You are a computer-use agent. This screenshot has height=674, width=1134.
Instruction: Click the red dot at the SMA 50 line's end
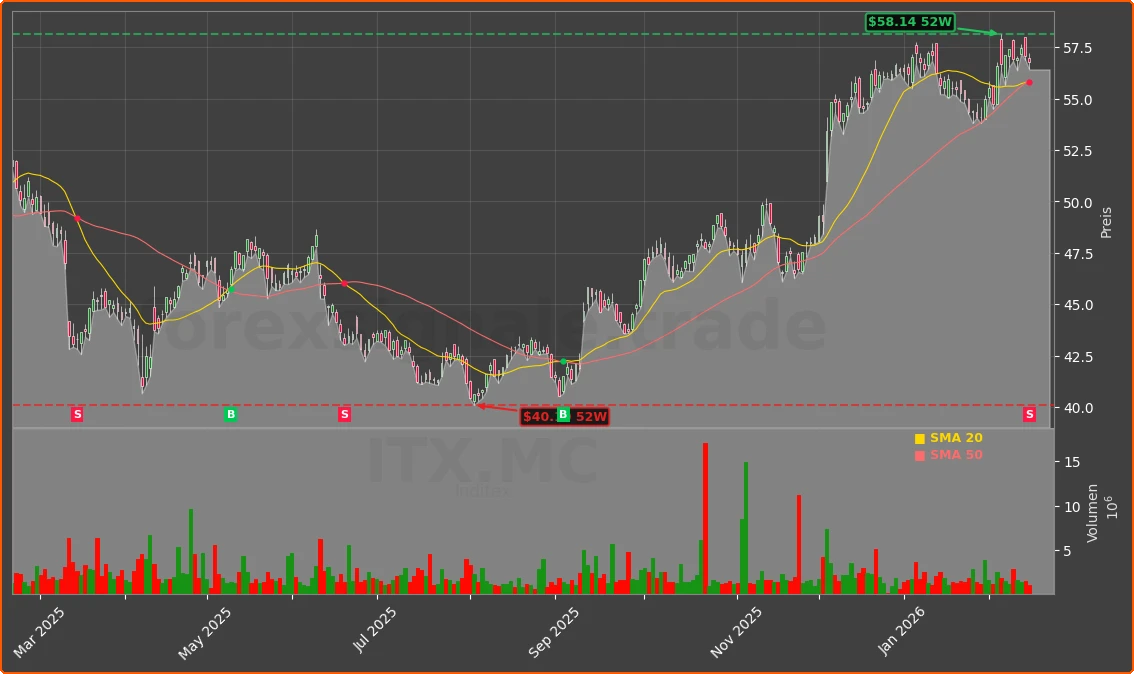[x=1028, y=84]
